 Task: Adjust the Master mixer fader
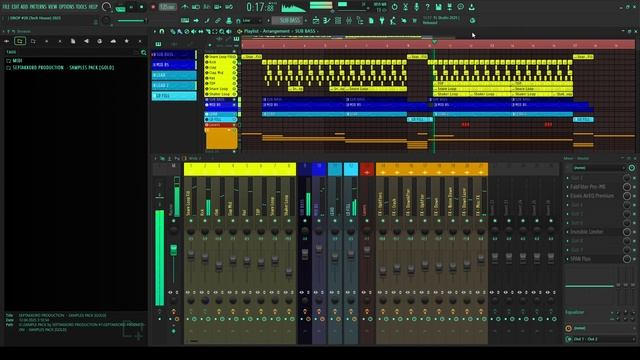[x=173, y=249]
